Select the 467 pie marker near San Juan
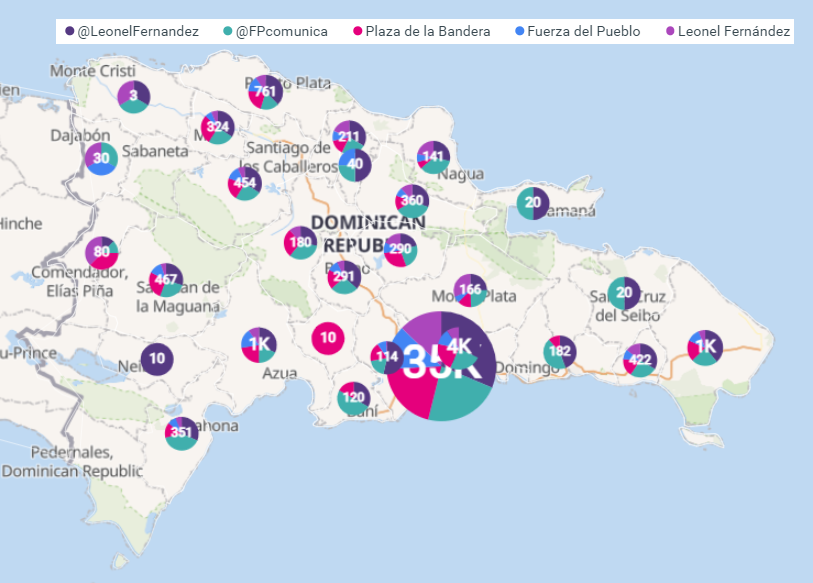 click(166, 280)
